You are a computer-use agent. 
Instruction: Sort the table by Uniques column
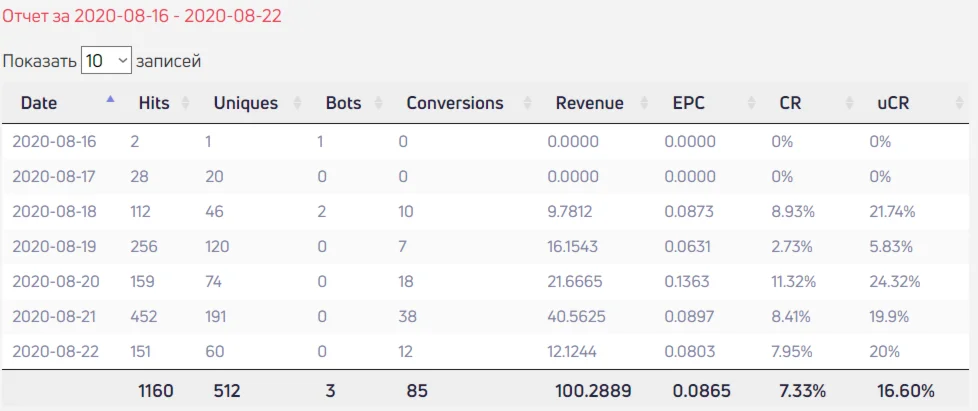246,103
